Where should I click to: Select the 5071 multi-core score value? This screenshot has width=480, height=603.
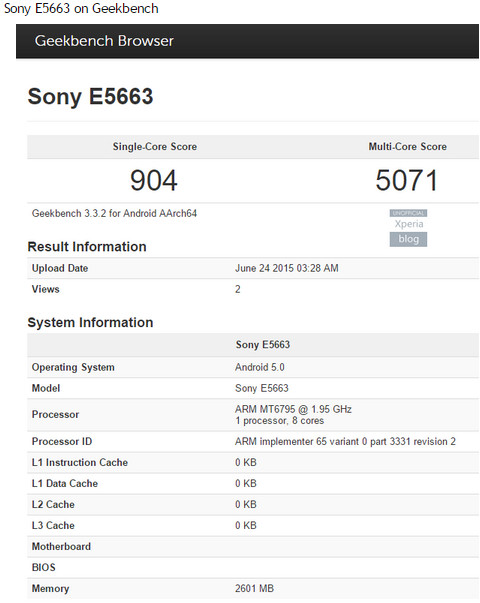click(x=407, y=180)
